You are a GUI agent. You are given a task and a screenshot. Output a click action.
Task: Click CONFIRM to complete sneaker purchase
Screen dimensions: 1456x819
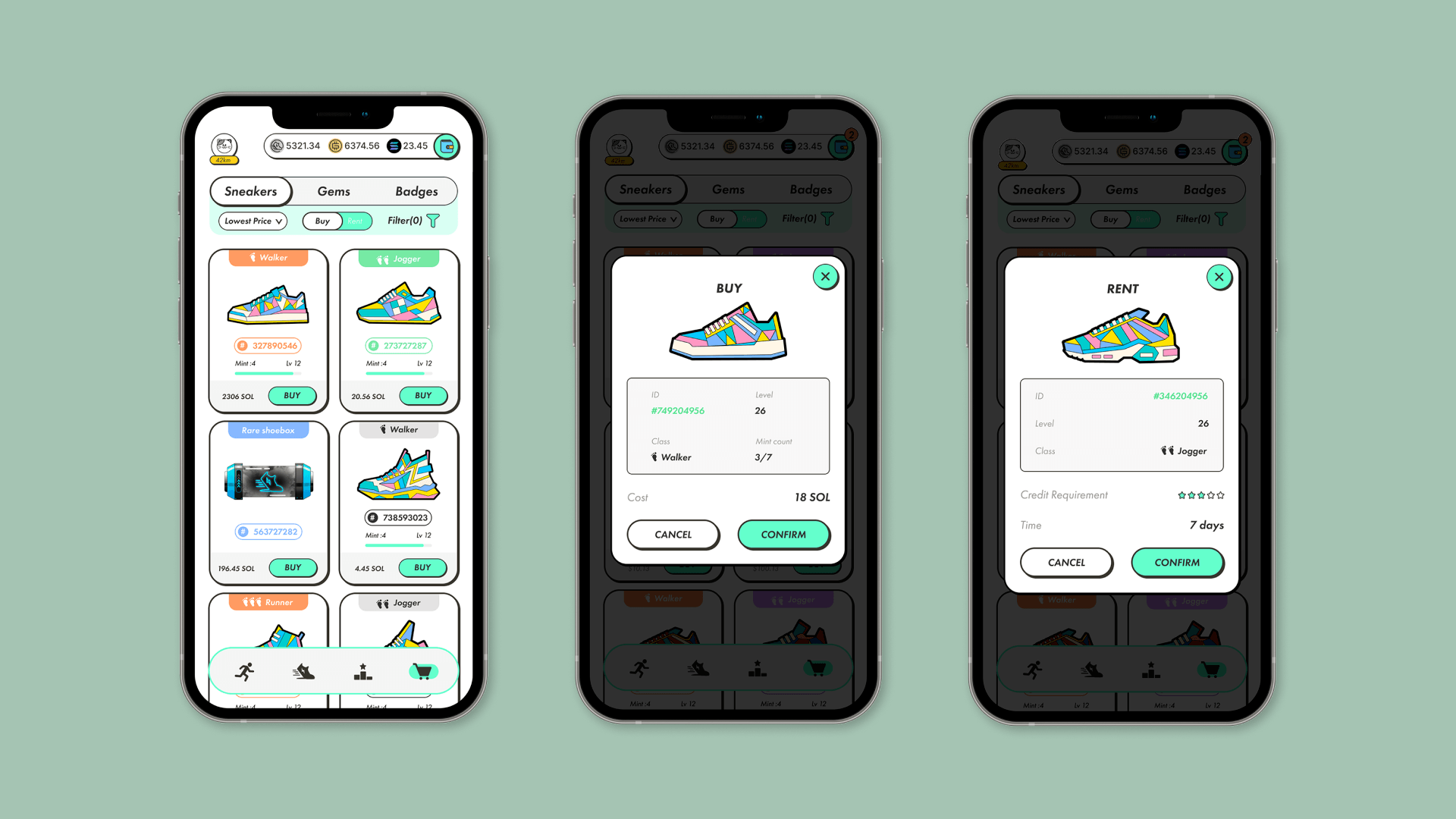coord(782,533)
